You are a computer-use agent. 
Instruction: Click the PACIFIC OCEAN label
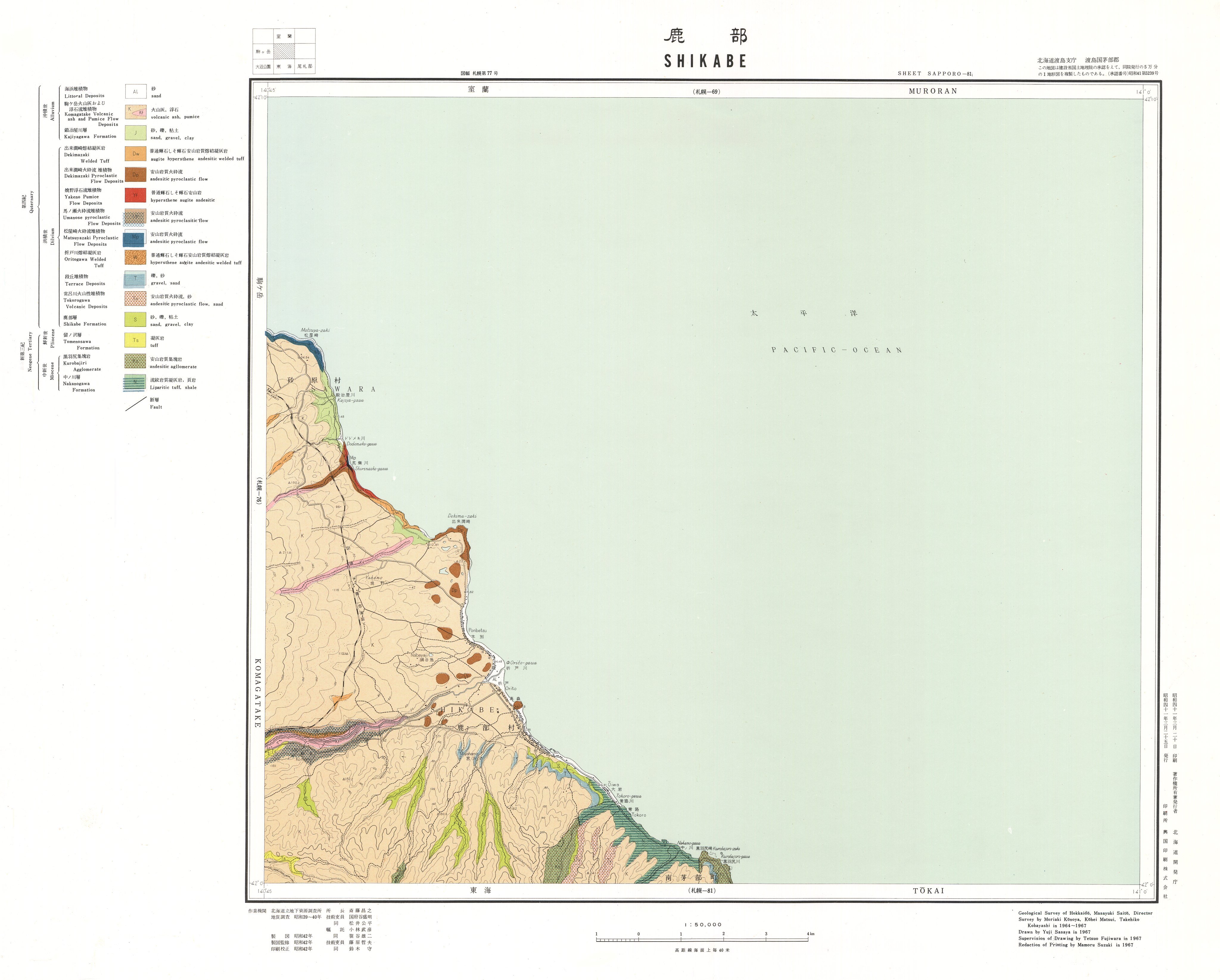pos(836,350)
